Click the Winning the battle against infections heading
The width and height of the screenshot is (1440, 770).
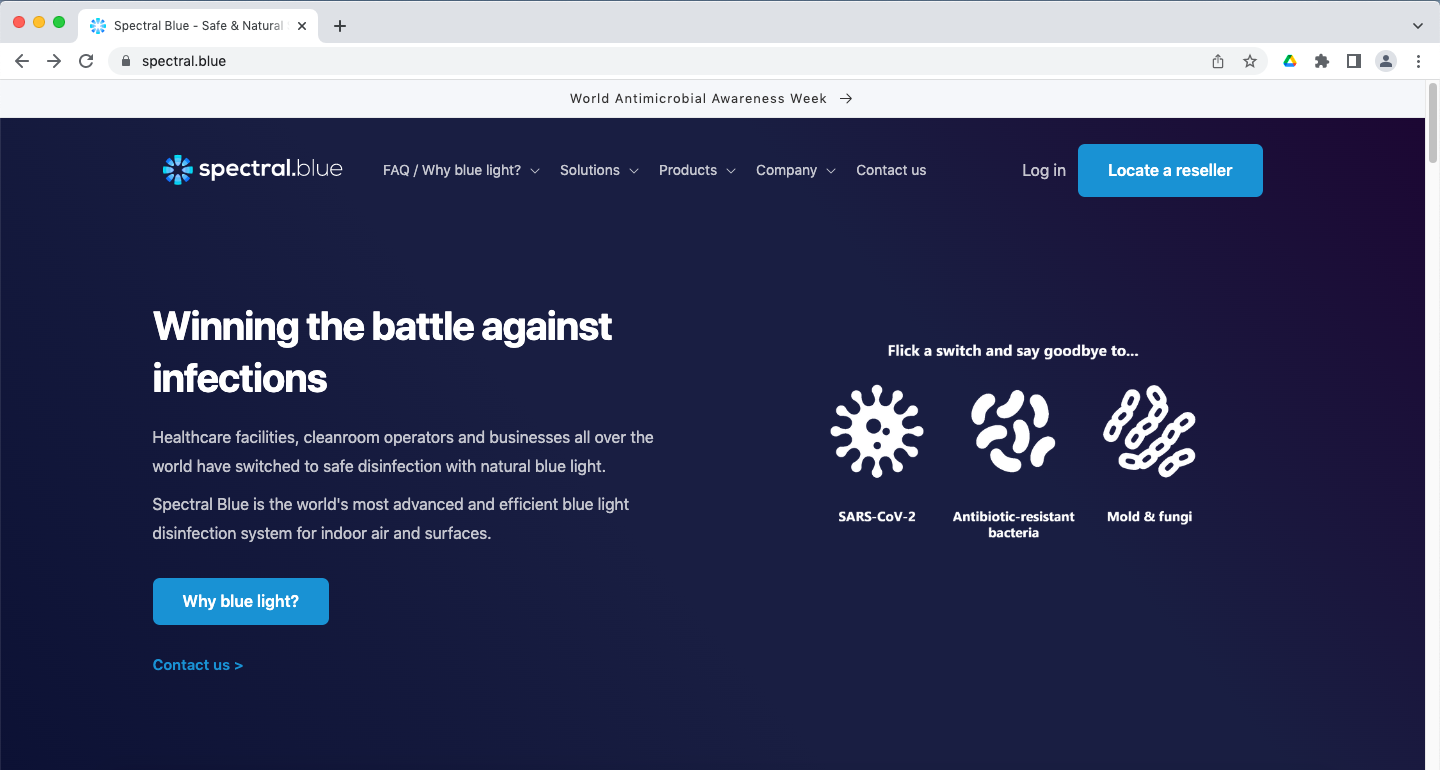click(382, 352)
